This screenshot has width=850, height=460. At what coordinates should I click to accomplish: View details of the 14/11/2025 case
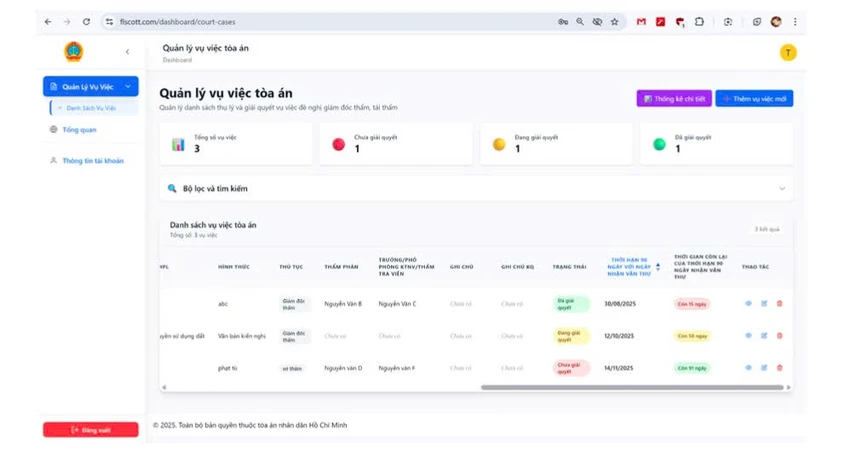[x=748, y=367]
